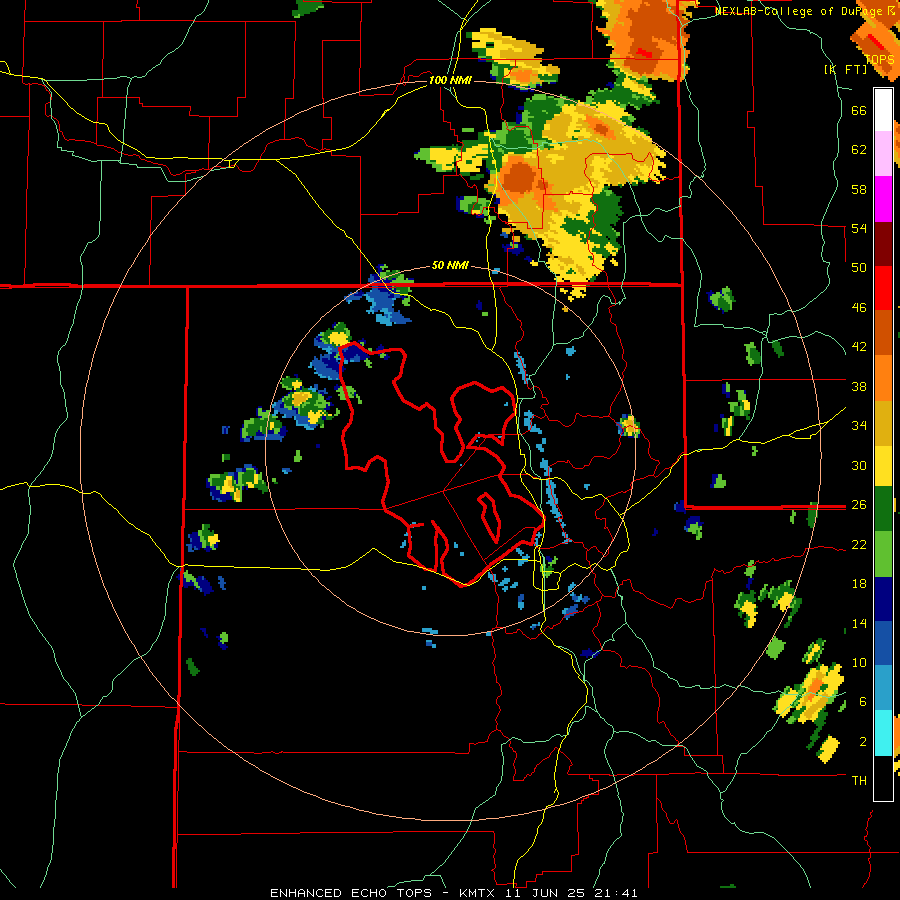The width and height of the screenshot is (900, 900).
Task: Click the white swatch in the tops legend
Action: pos(883,110)
